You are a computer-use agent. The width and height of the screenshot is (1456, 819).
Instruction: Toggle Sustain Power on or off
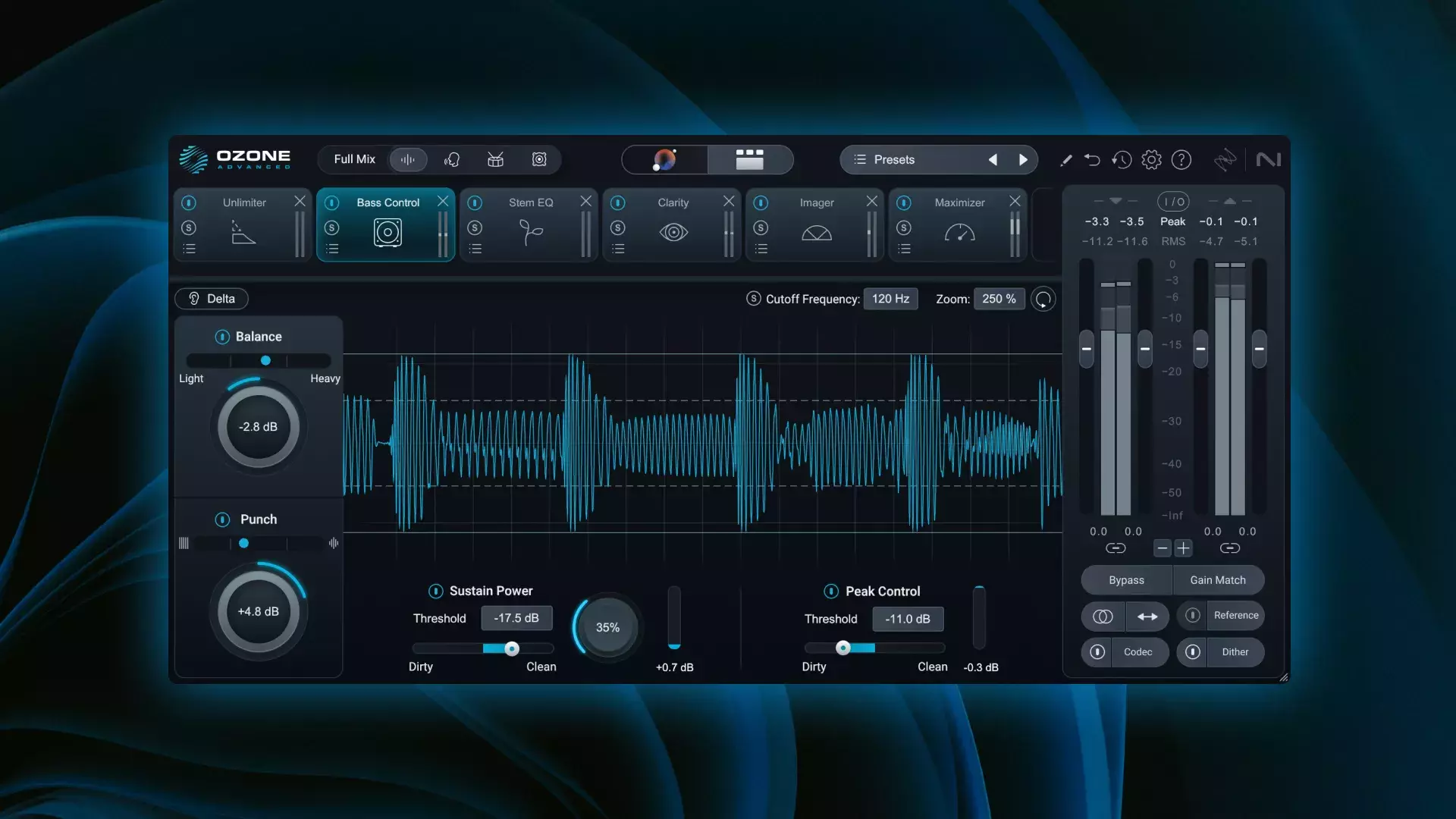tap(435, 591)
